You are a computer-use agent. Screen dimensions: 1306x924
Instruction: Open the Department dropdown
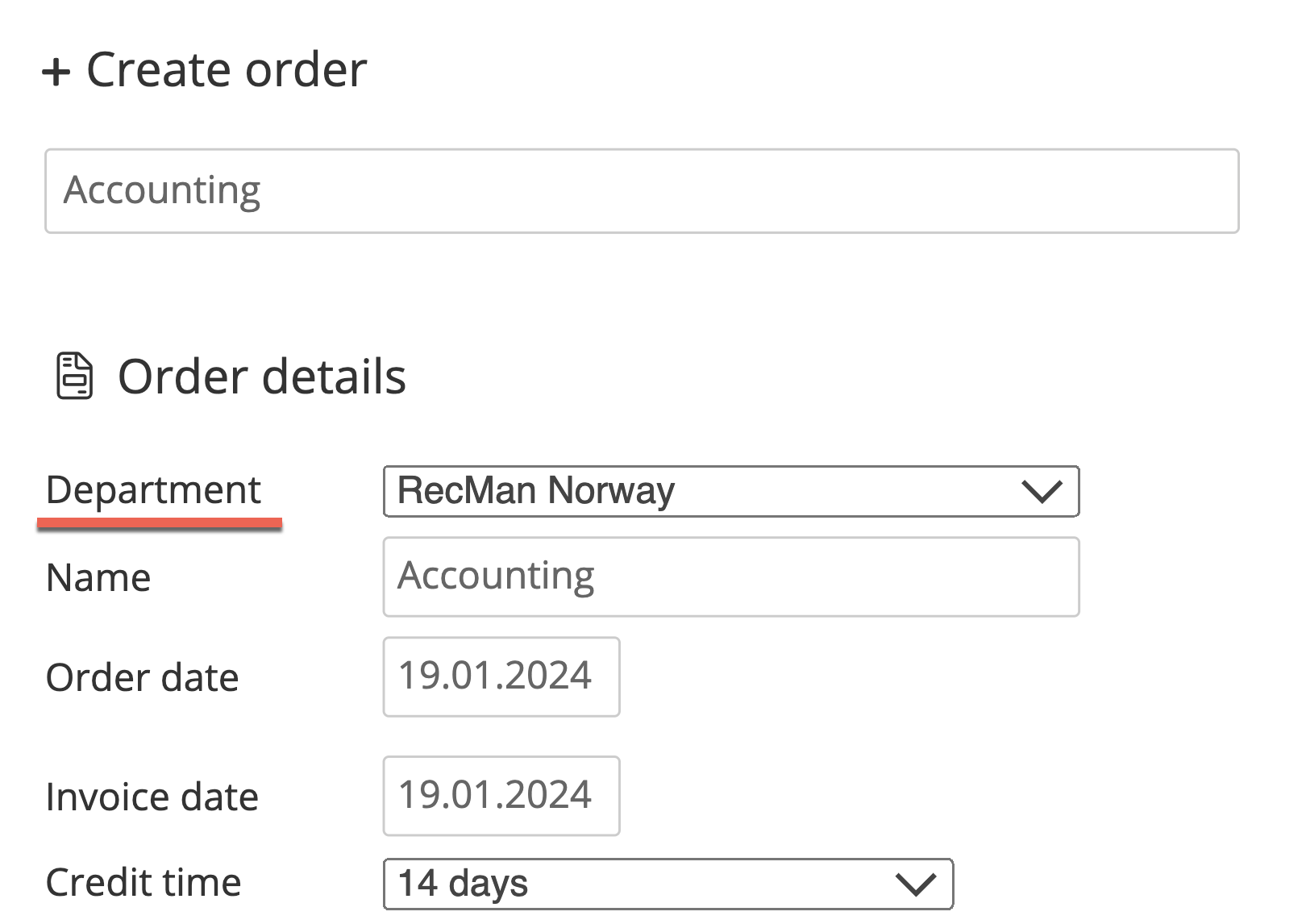[x=730, y=491]
